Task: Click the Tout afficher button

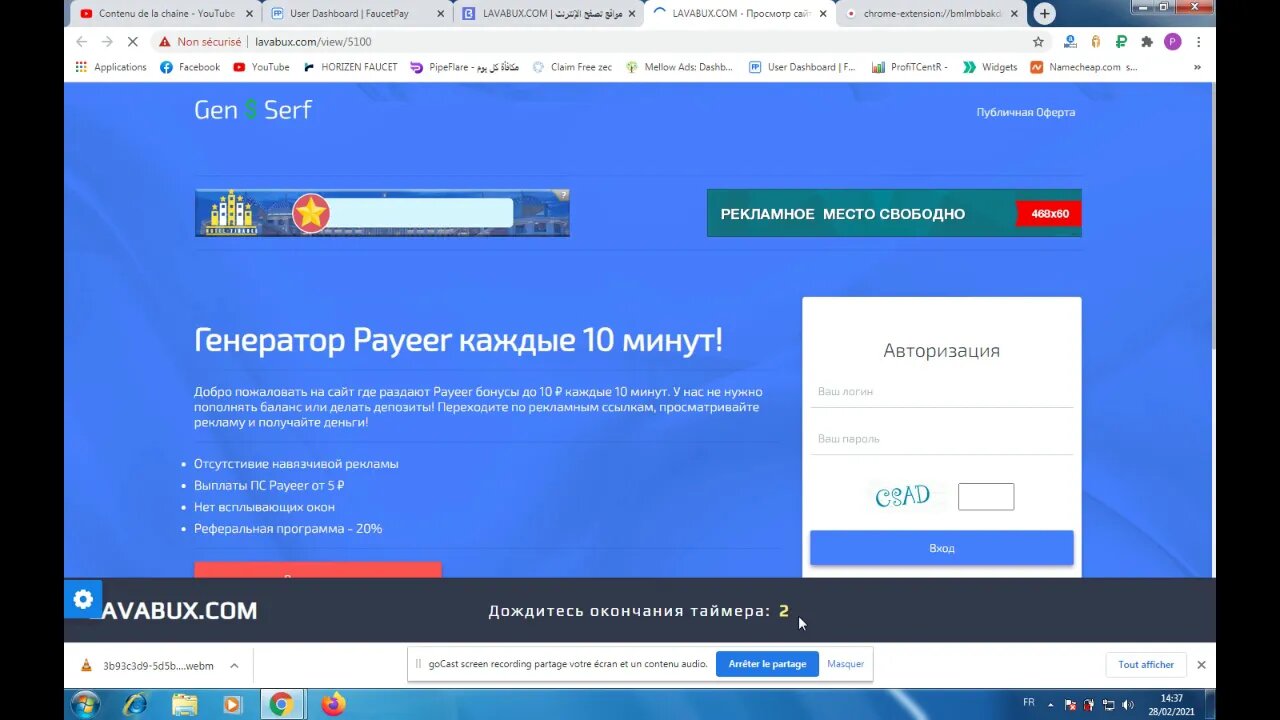Action: click(1146, 665)
